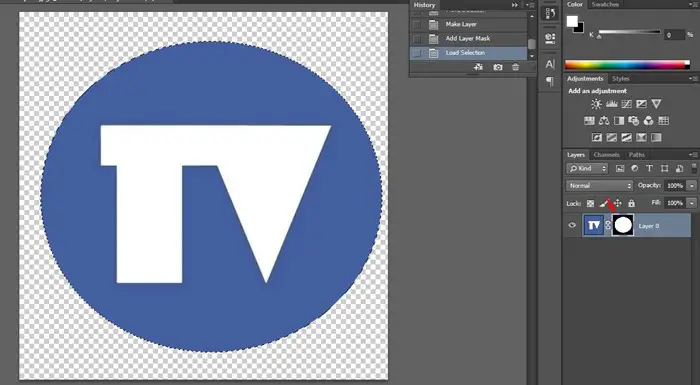The image size is (700, 385).
Task: Toggle lock all for the layer
Action: click(x=631, y=204)
